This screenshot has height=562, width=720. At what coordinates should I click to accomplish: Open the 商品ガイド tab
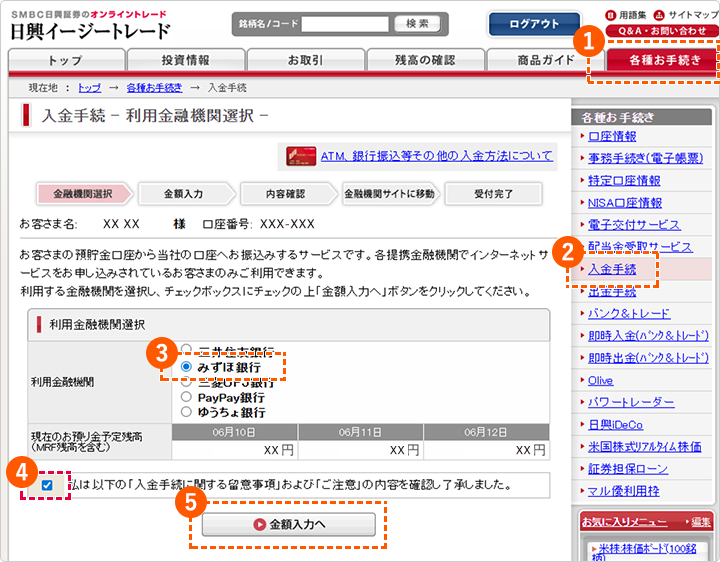pyautogui.click(x=546, y=60)
